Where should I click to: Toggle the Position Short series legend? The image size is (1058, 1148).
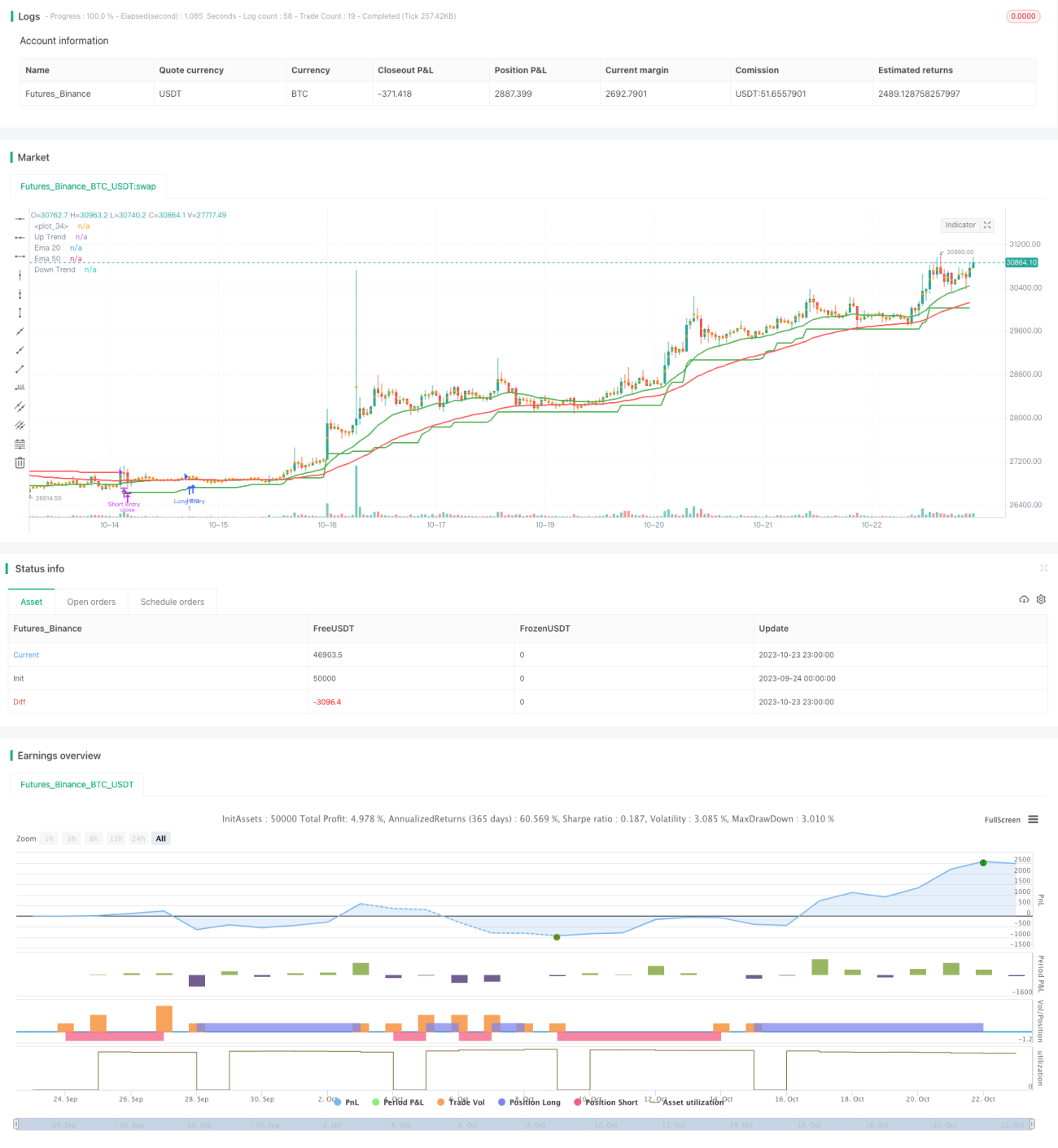[606, 1102]
